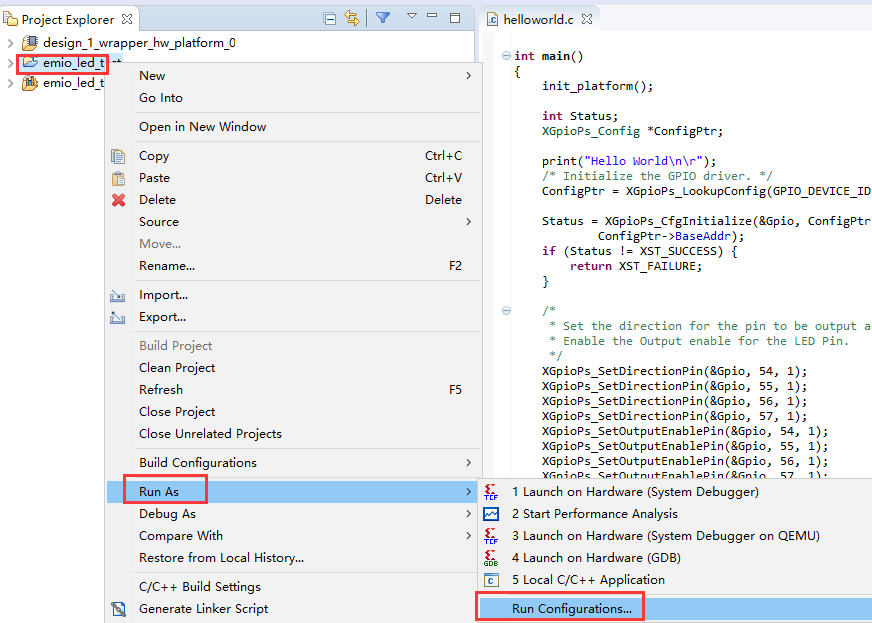Click the highlighted emio_led project folder icon

tap(30, 62)
